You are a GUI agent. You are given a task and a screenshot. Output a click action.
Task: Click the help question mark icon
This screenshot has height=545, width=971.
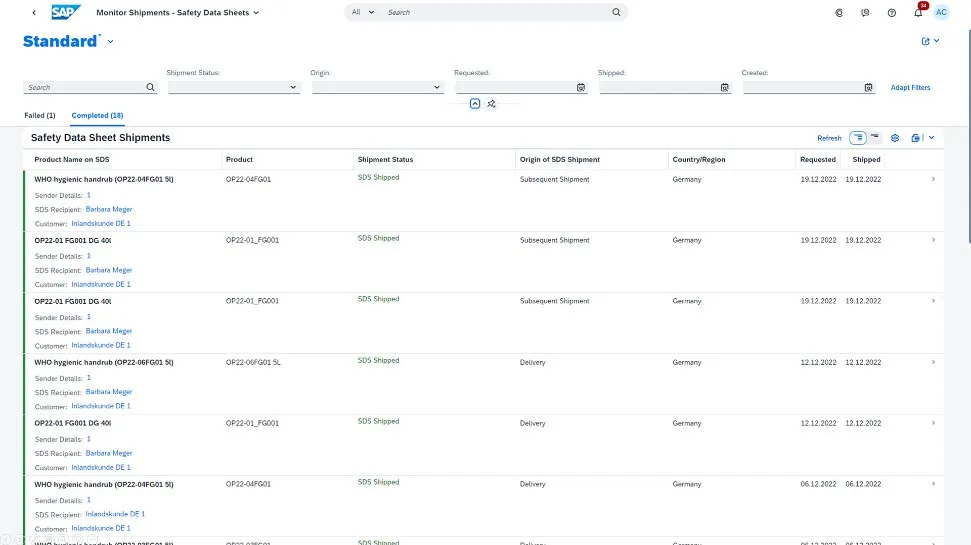pos(891,13)
